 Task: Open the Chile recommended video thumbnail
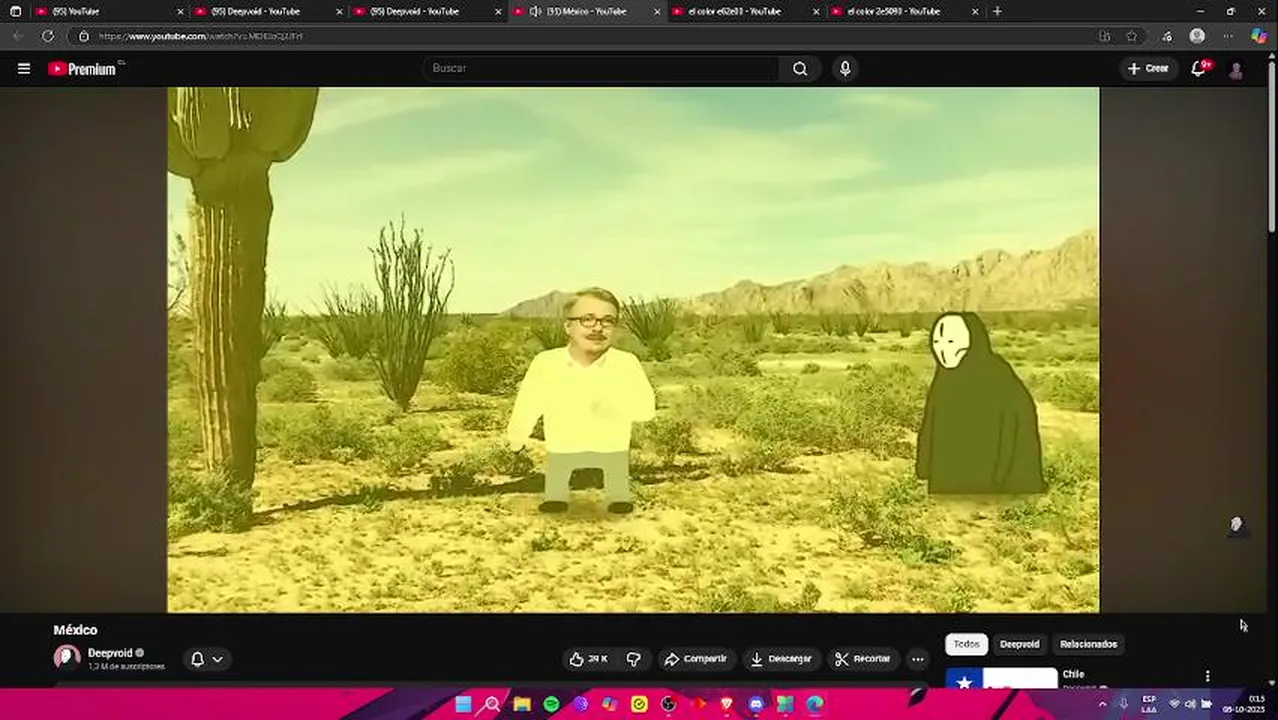(x=1001, y=679)
